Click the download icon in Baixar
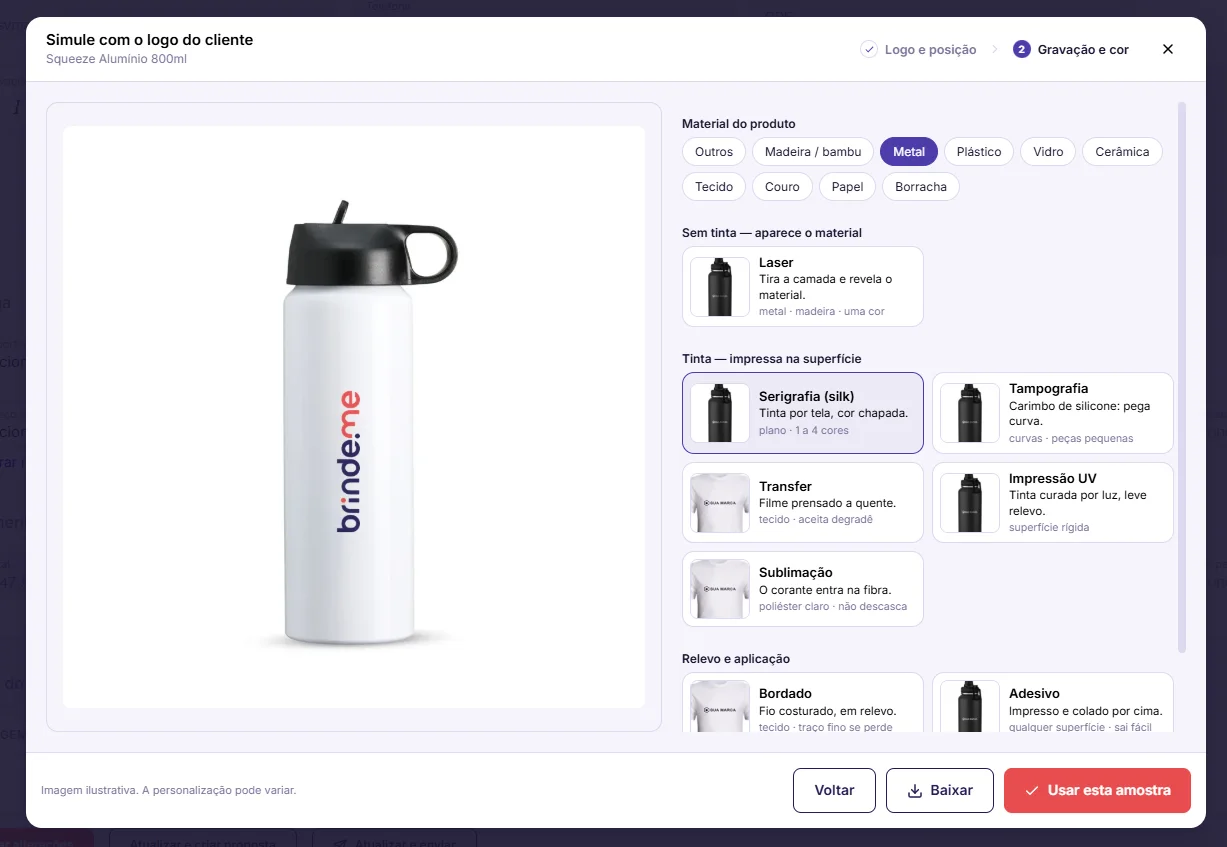1227x847 pixels. pos(914,790)
